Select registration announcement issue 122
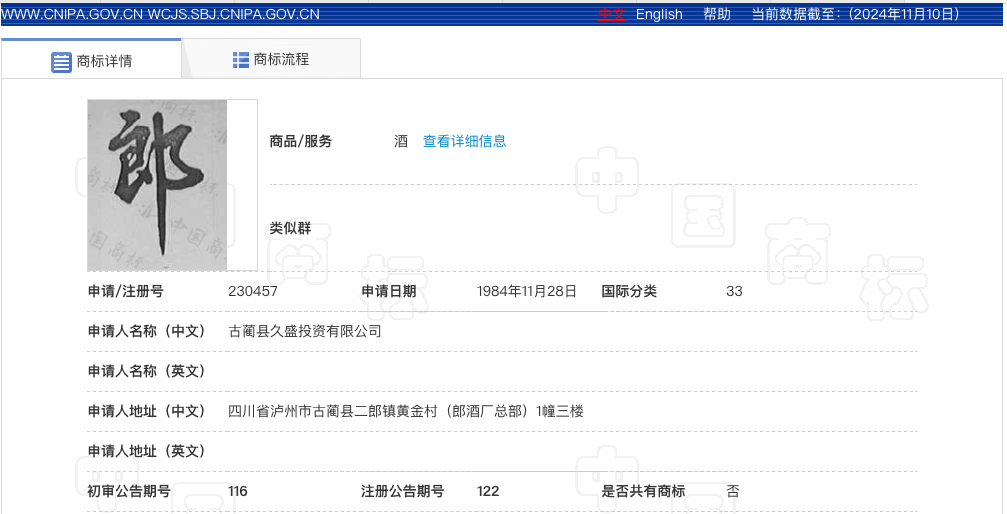This screenshot has width=1007, height=514. pos(488,492)
